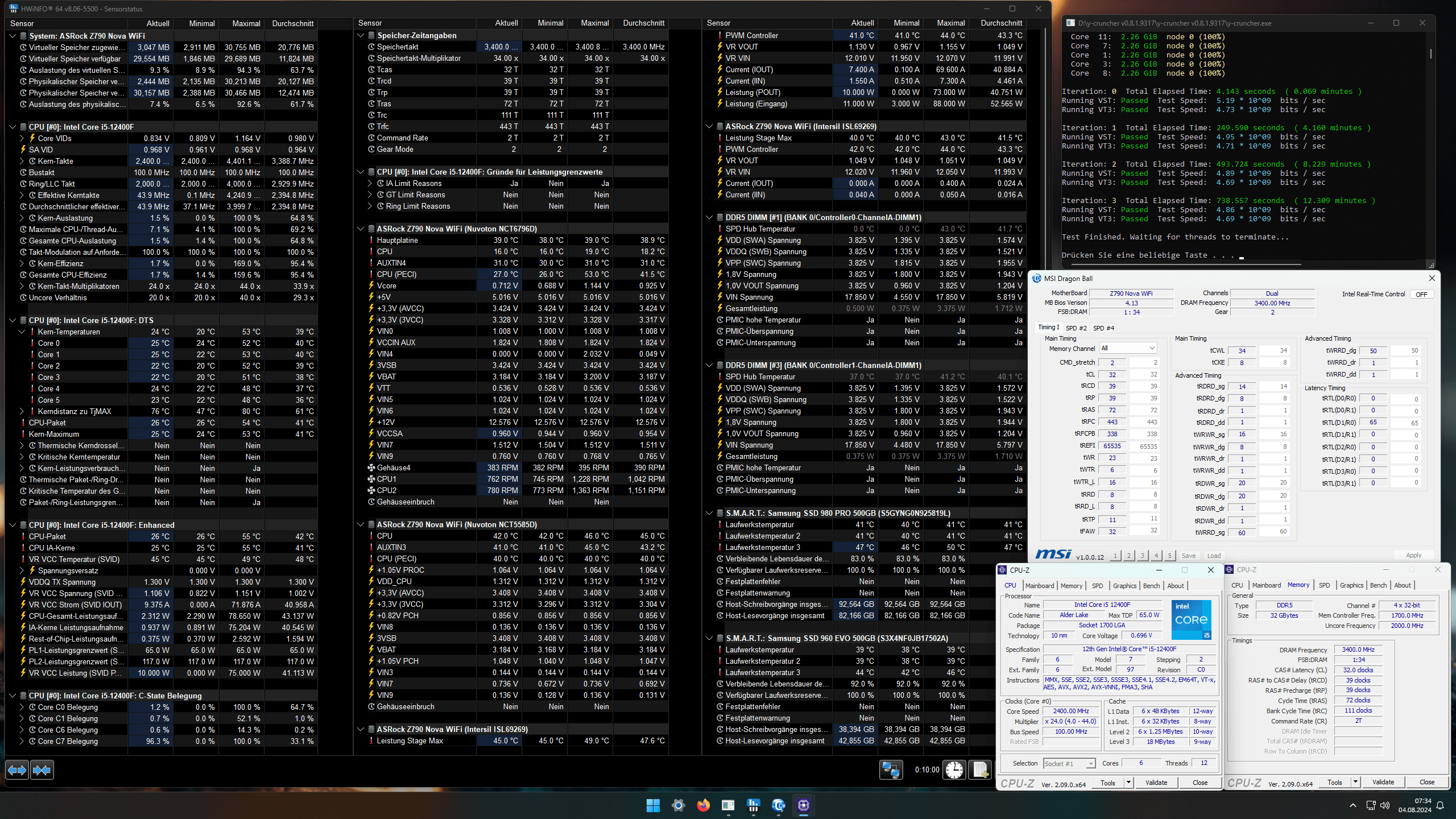Switch to MSI Dragon Ball taskbar icon
This screenshot has width=1456, height=819.
779,805
